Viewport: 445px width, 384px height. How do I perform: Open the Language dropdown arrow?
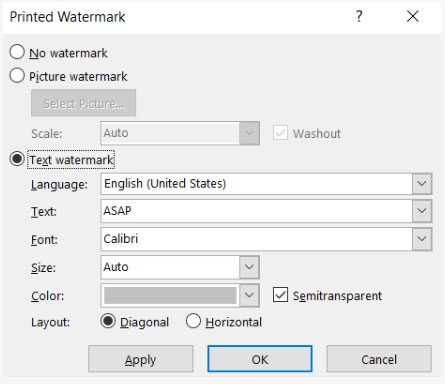422,184
